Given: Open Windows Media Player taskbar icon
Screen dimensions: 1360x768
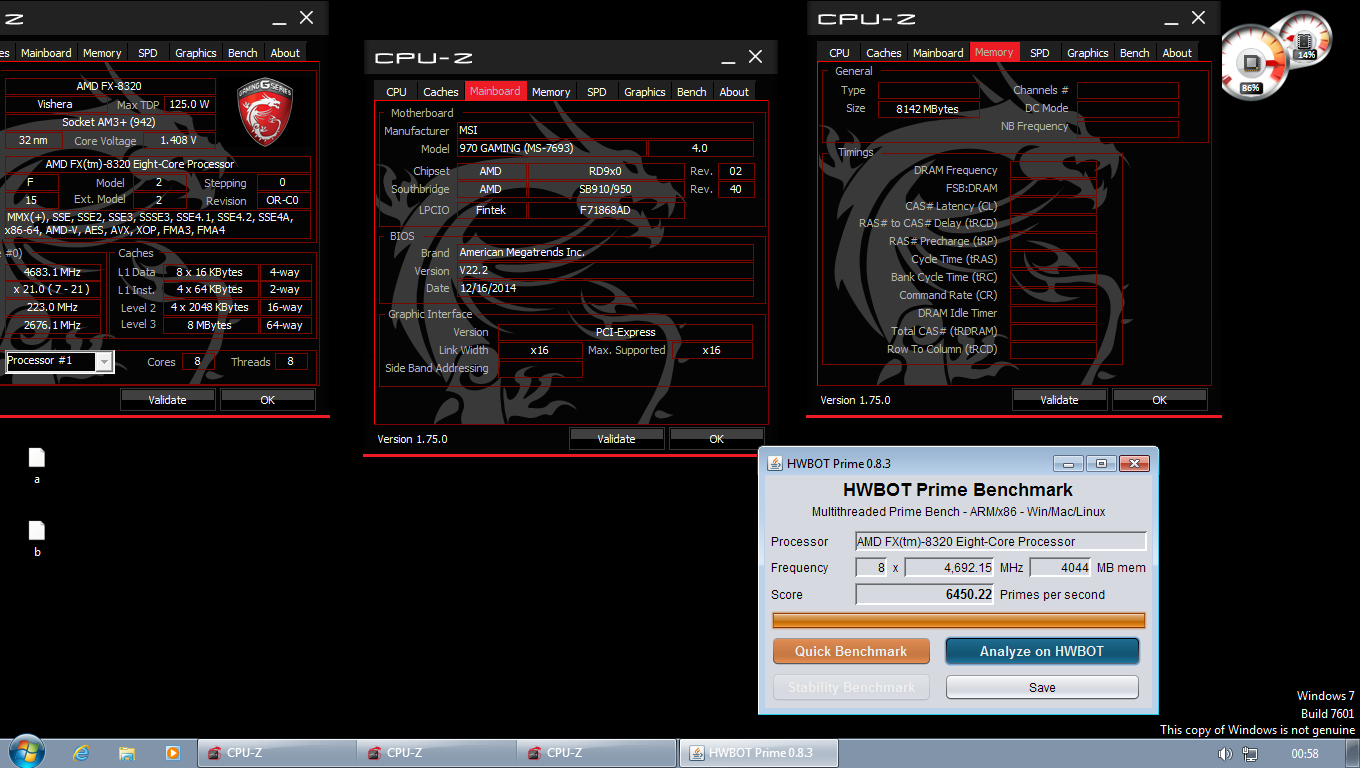Looking at the screenshot, I should (172, 753).
